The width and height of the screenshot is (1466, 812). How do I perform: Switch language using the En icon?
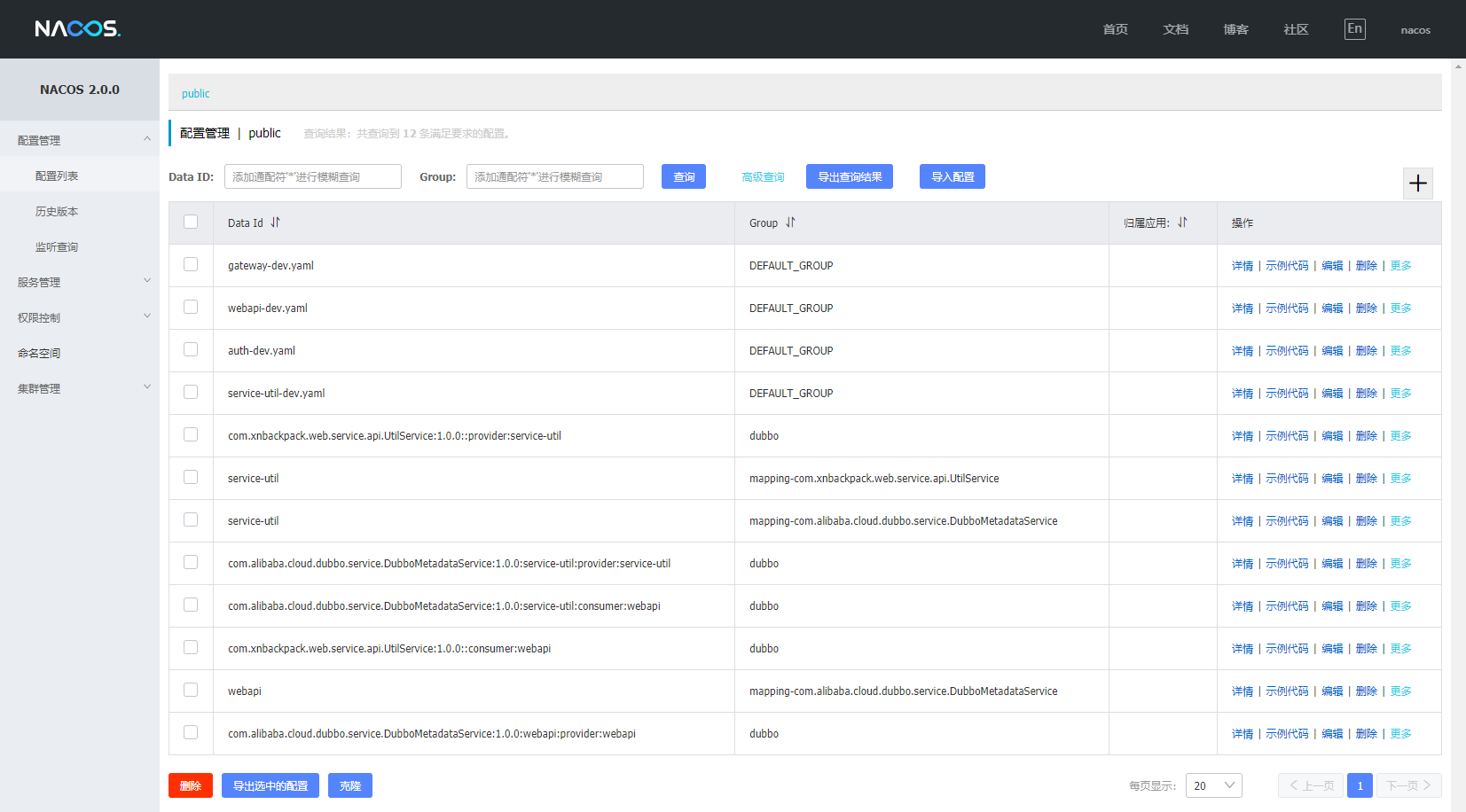[1354, 29]
